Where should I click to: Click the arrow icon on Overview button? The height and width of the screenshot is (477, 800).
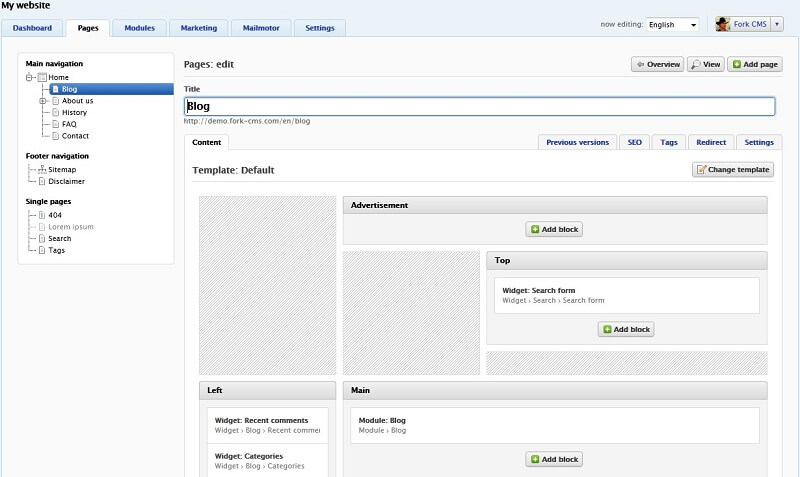click(640, 64)
